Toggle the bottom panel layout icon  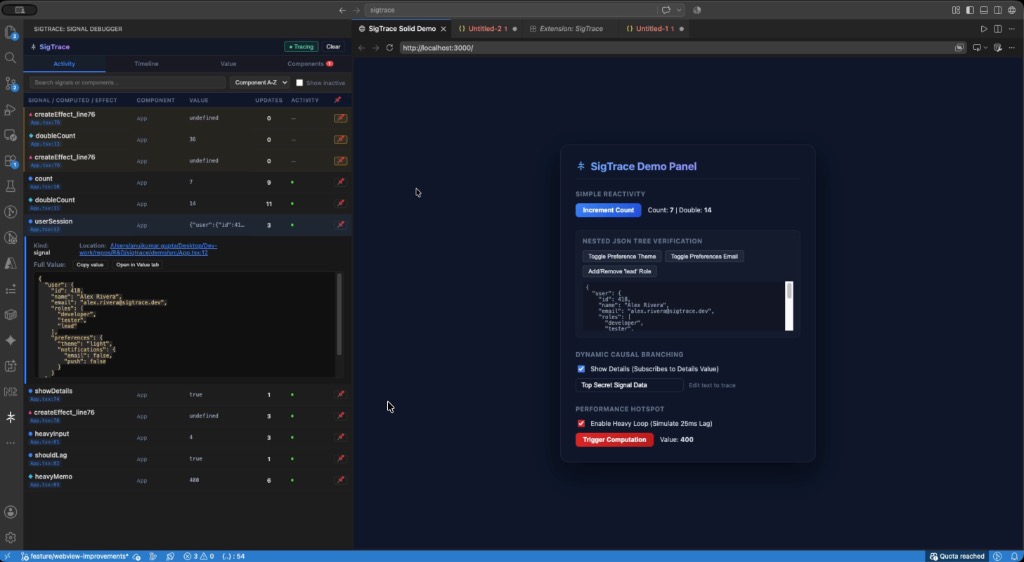pyautogui.click(x=984, y=10)
